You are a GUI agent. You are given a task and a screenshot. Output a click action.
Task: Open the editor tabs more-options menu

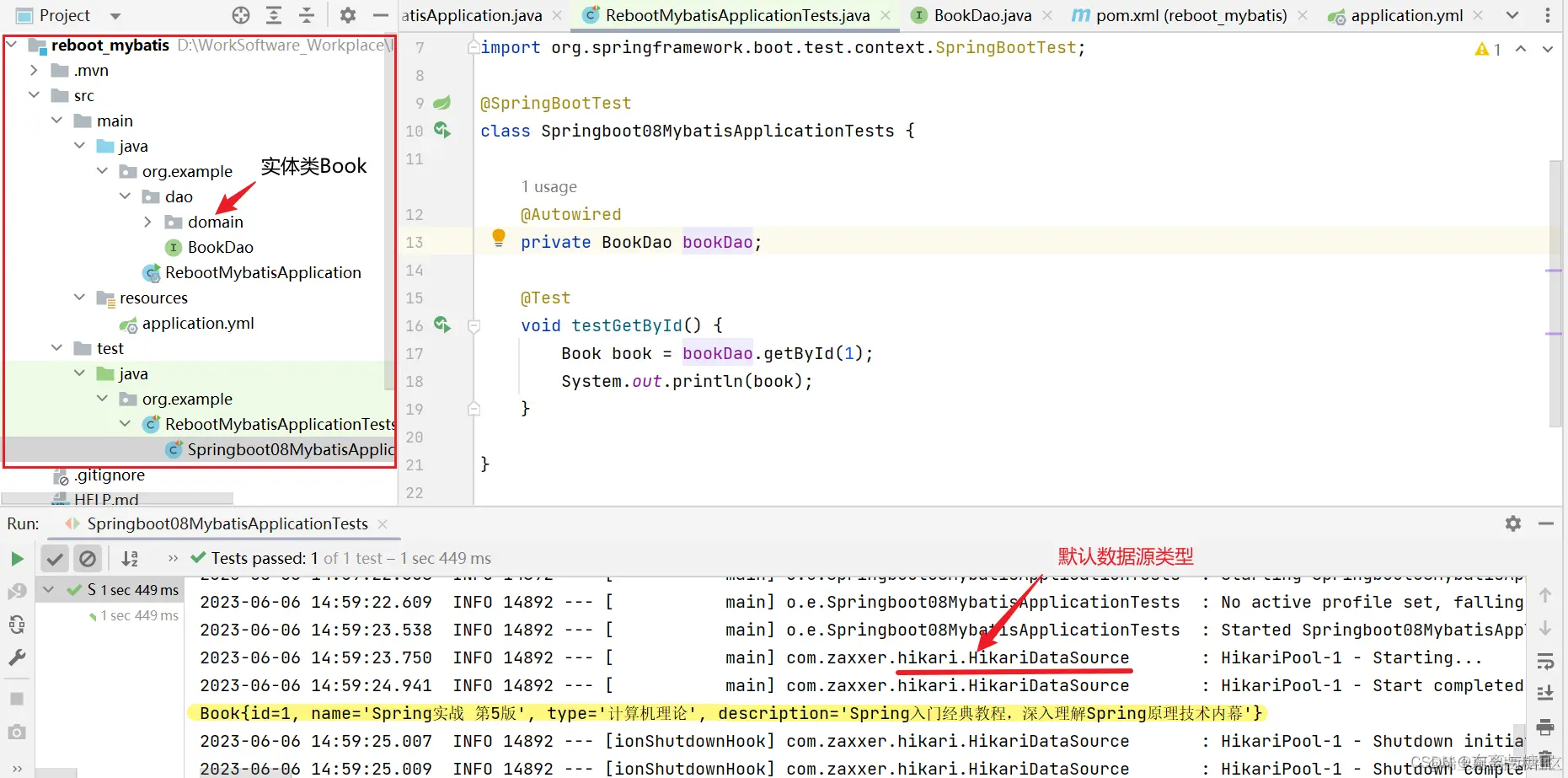[x=1547, y=15]
